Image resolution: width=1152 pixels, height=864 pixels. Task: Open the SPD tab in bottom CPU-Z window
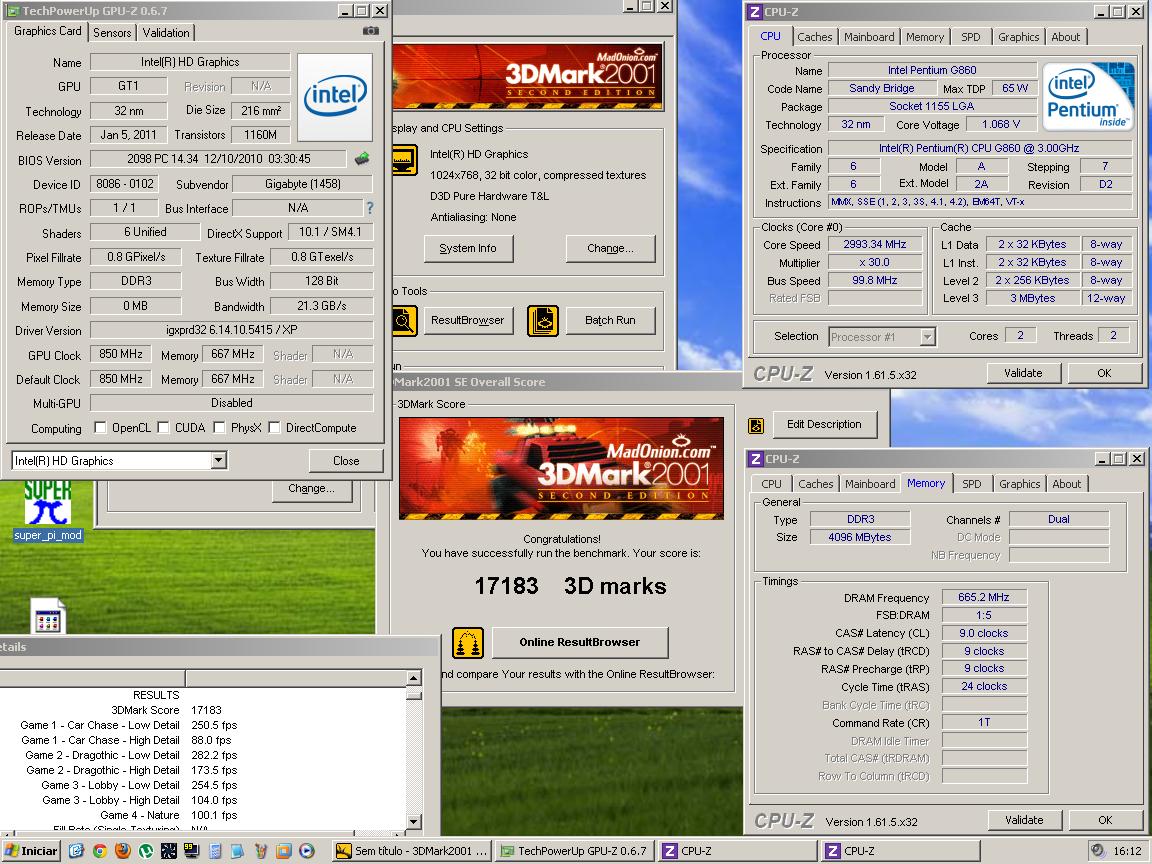[x=971, y=484]
